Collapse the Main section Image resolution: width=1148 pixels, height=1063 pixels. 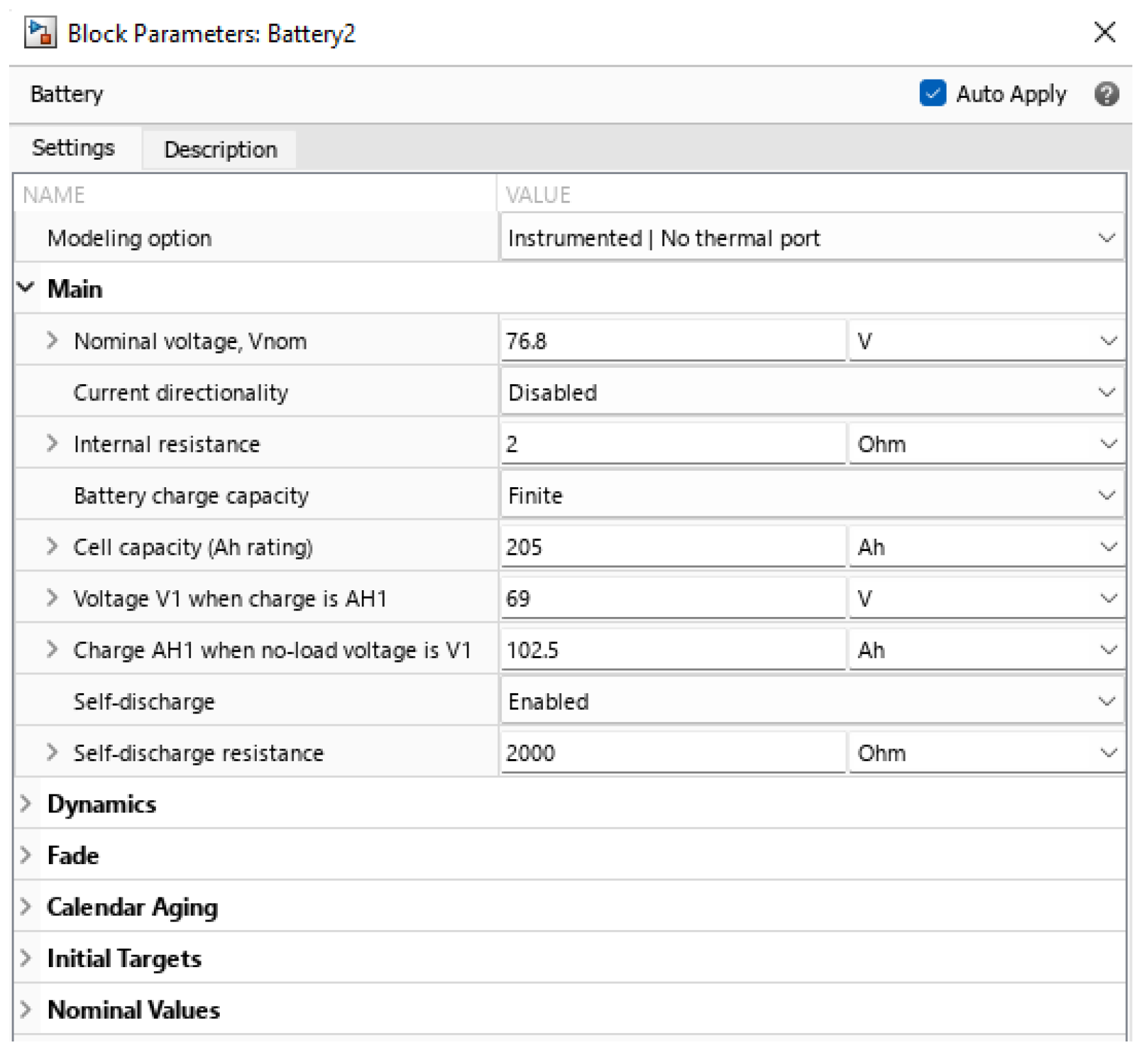(26, 288)
